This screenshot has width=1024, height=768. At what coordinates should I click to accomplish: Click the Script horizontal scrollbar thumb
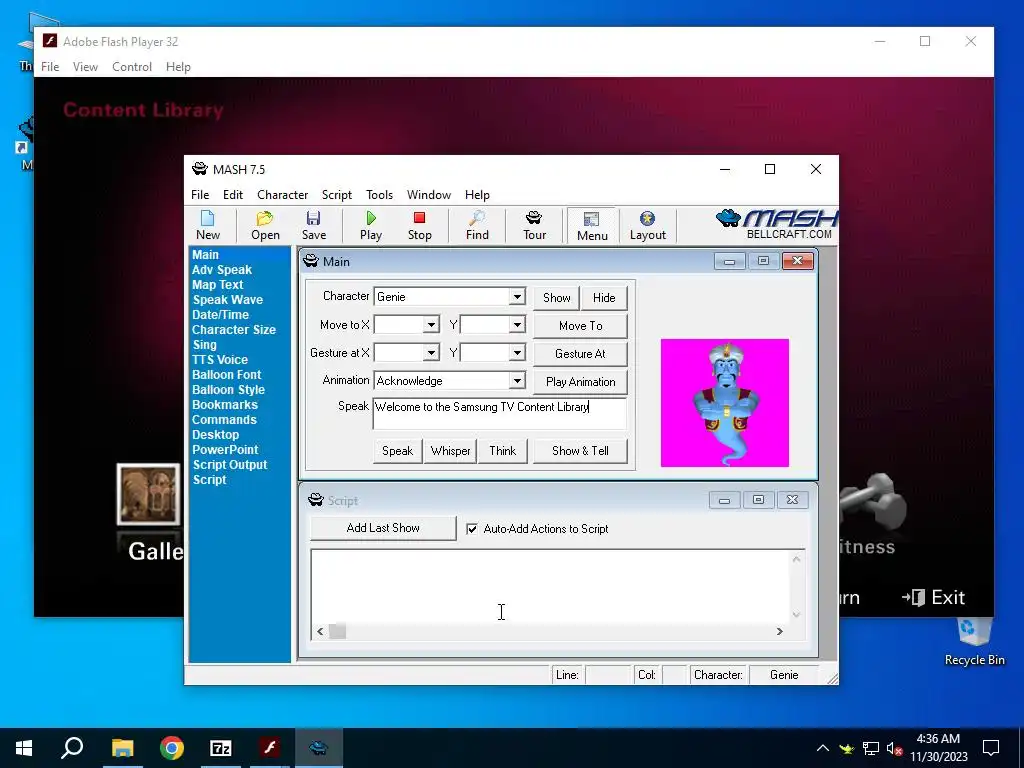(337, 632)
